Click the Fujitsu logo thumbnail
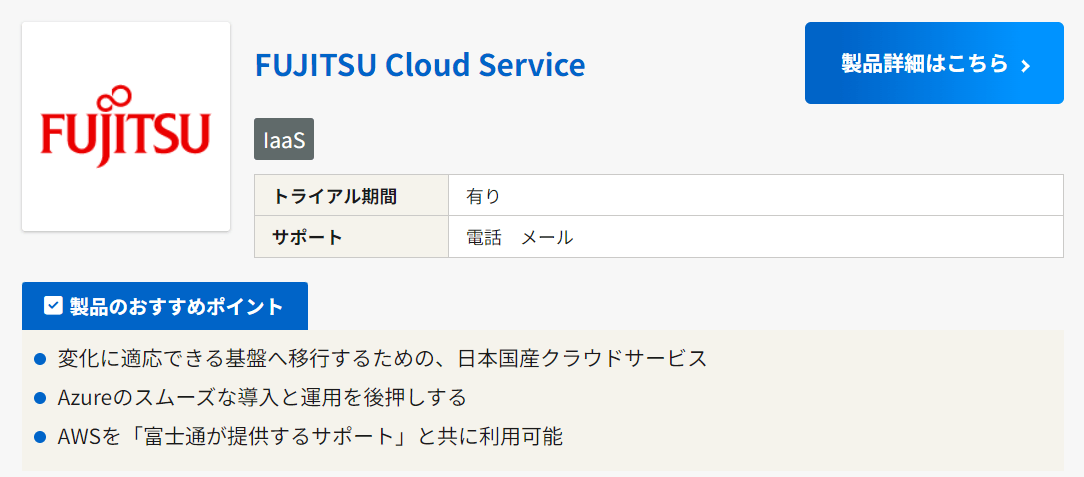The image size is (1084, 477). tap(126, 127)
